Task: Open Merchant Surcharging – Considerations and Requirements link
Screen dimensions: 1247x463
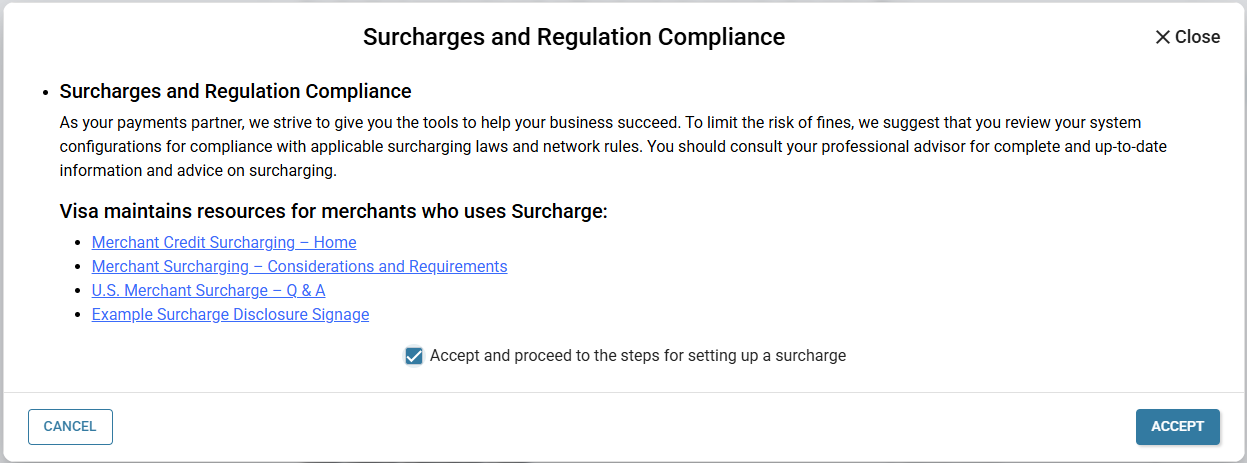Action: click(299, 267)
